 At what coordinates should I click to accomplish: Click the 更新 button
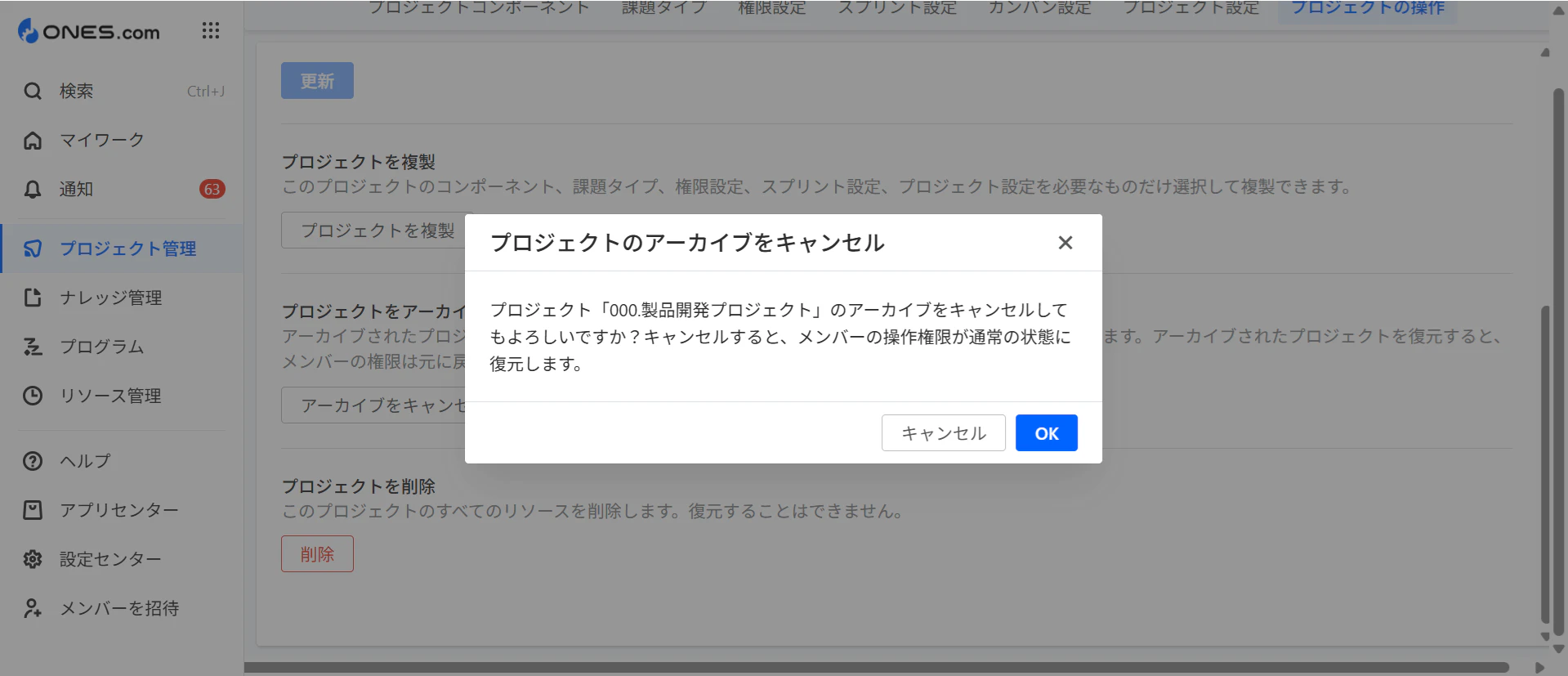point(317,81)
